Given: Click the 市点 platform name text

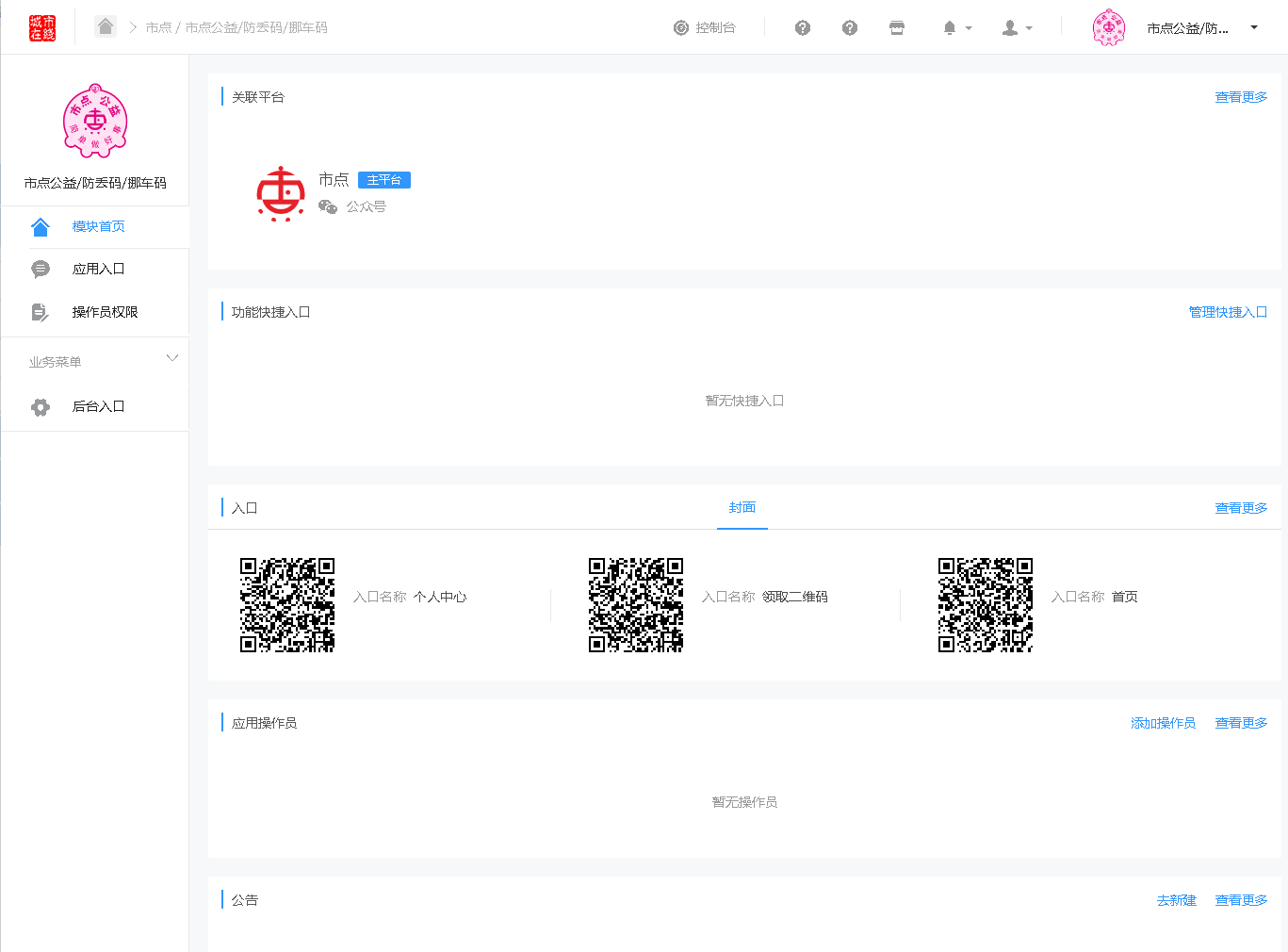Looking at the screenshot, I should [334, 179].
